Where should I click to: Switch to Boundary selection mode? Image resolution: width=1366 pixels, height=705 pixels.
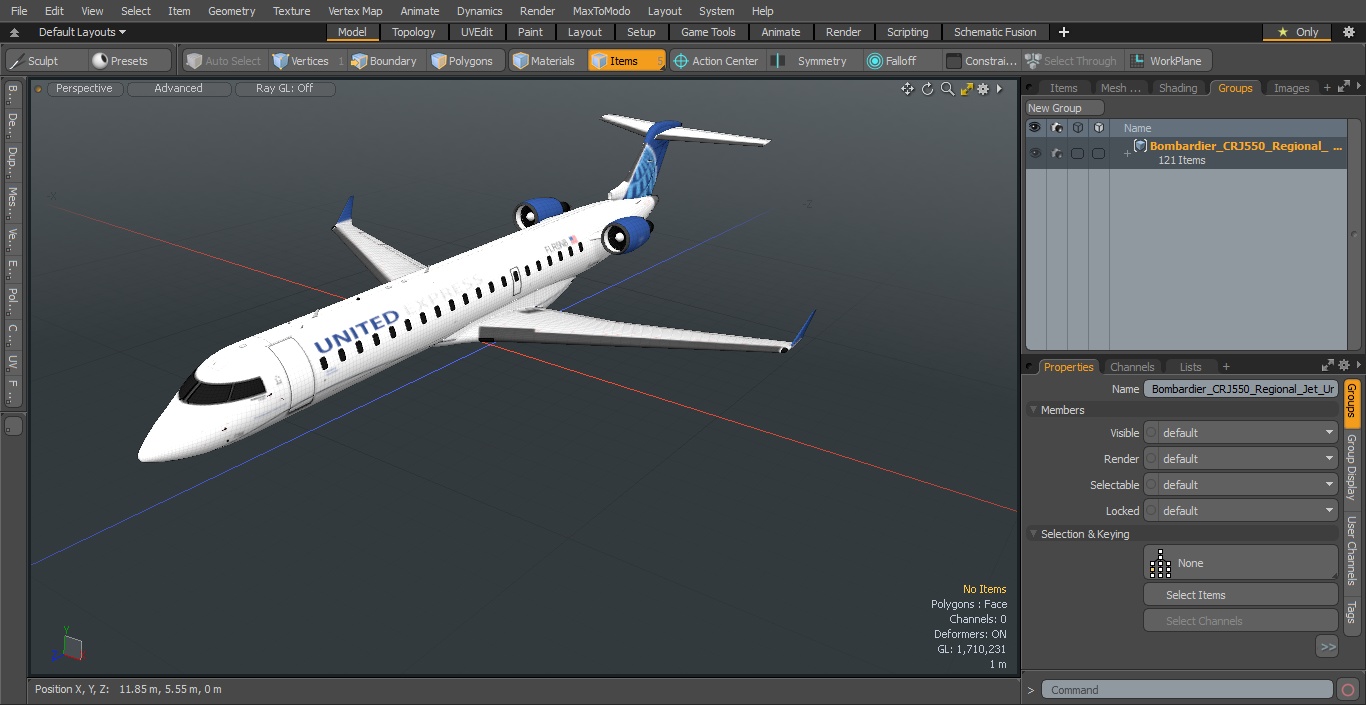(x=384, y=61)
